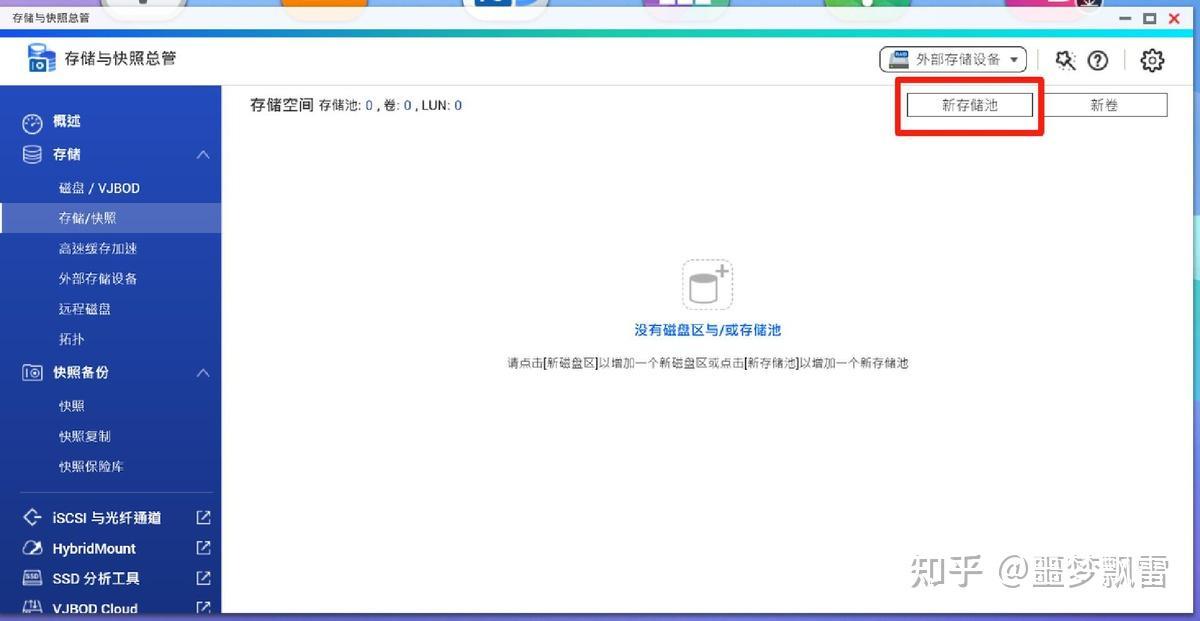Open the HybridMount label link

[x=94, y=548]
